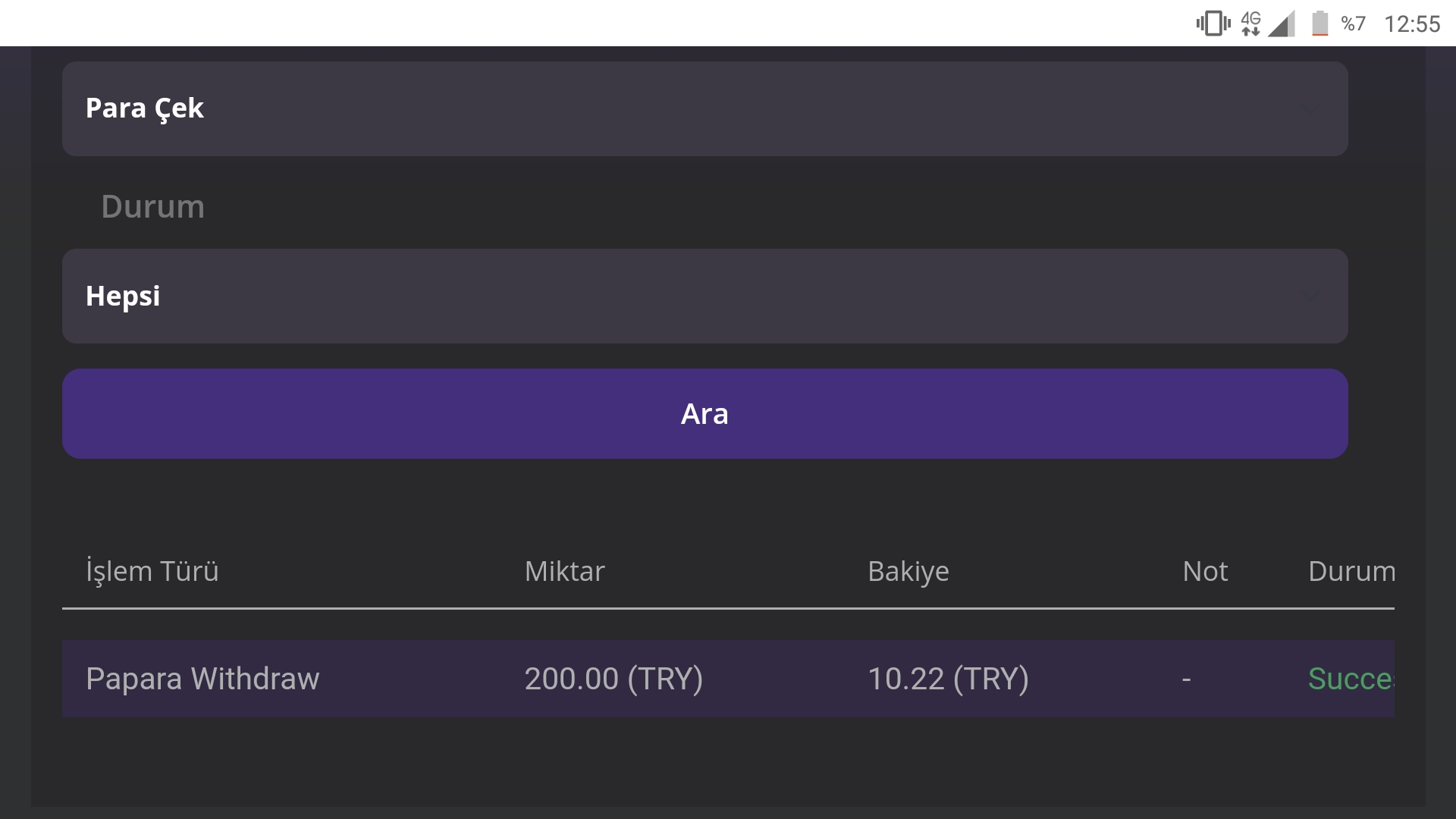Tap the 12:55 clock
This screenshot has height=819, width=1456.
click(1412, 24)
